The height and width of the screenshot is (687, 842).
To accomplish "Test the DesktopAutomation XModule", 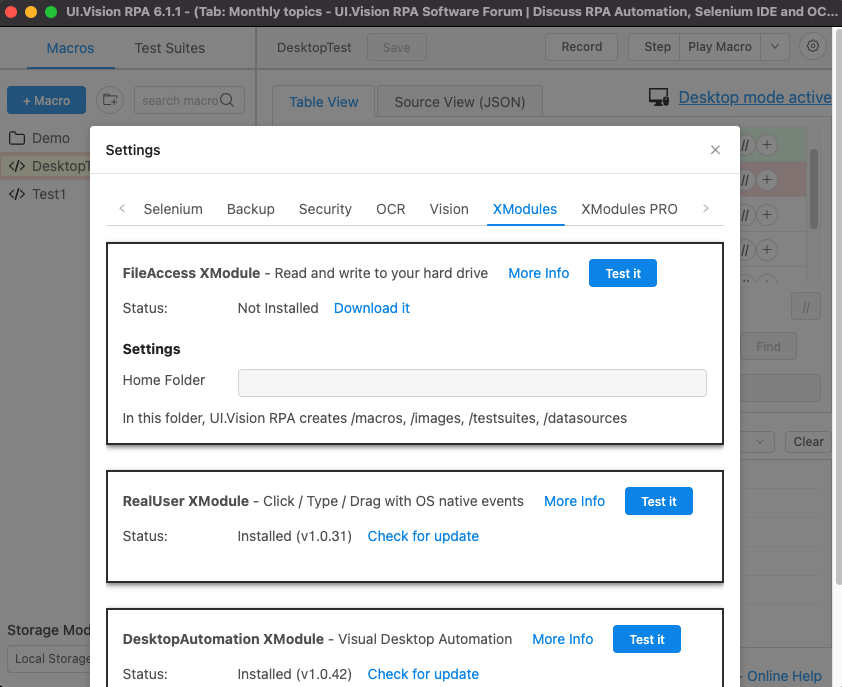I will [647, 639].
